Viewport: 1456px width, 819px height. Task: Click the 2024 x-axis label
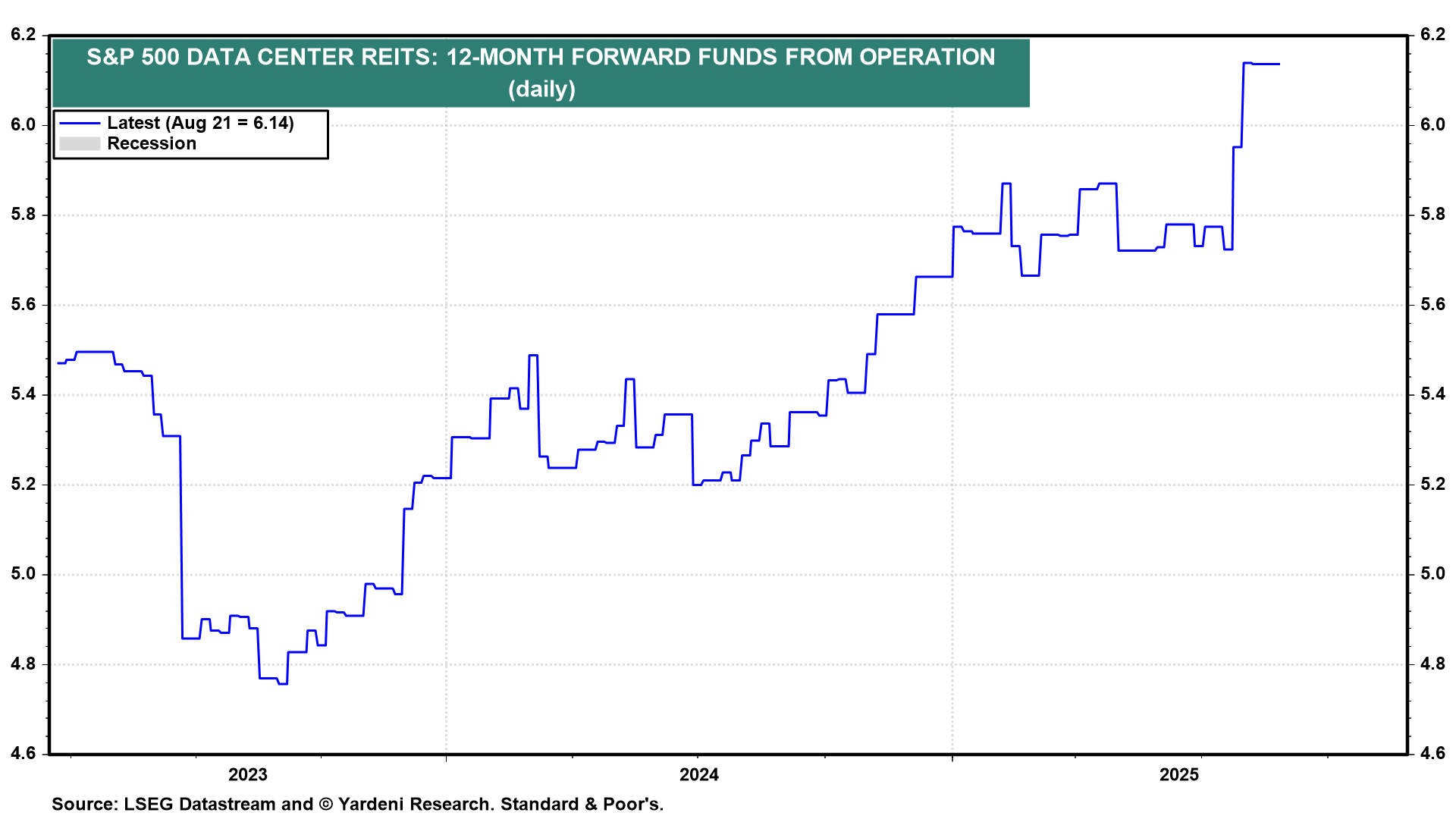(x=698, y=774)
